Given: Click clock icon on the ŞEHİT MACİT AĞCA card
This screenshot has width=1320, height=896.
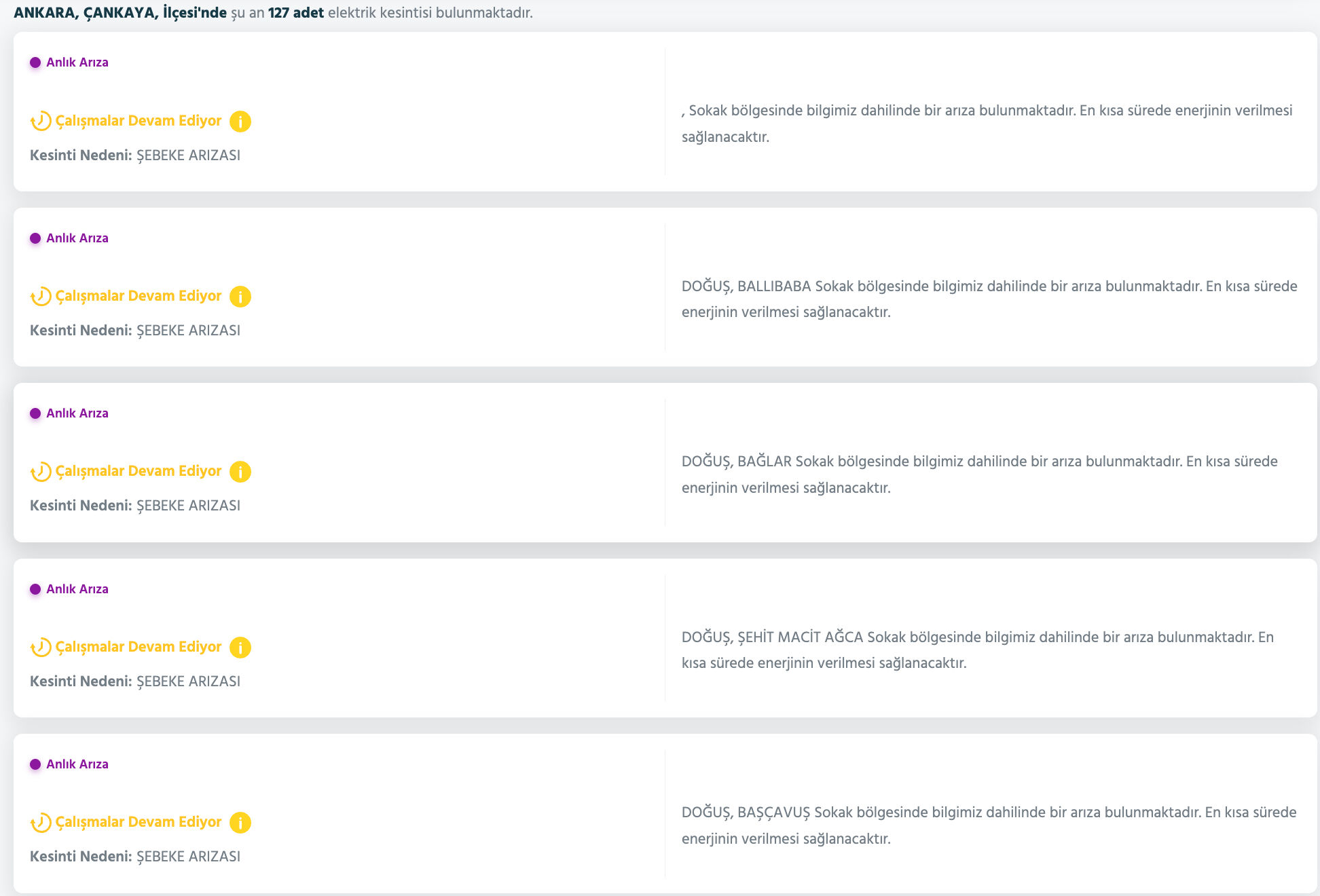Looking at the screenshot, I should tap(41, 648).
